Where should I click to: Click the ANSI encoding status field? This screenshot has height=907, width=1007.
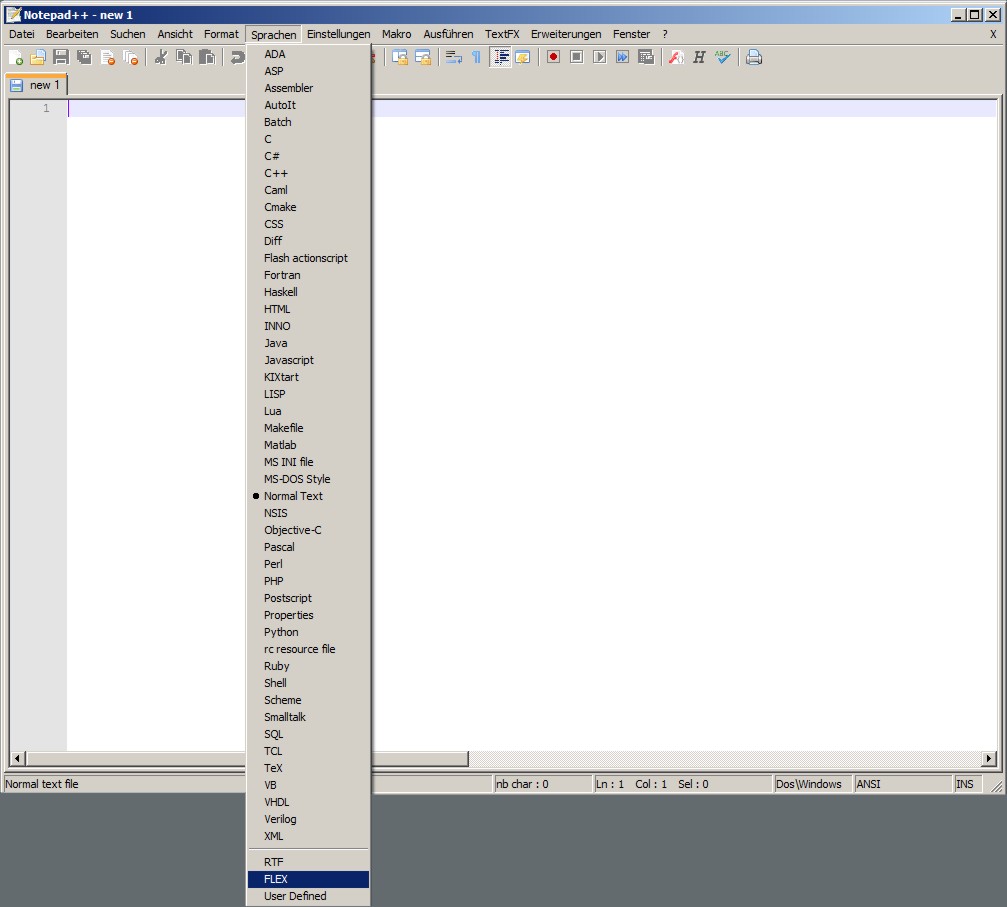903,784
